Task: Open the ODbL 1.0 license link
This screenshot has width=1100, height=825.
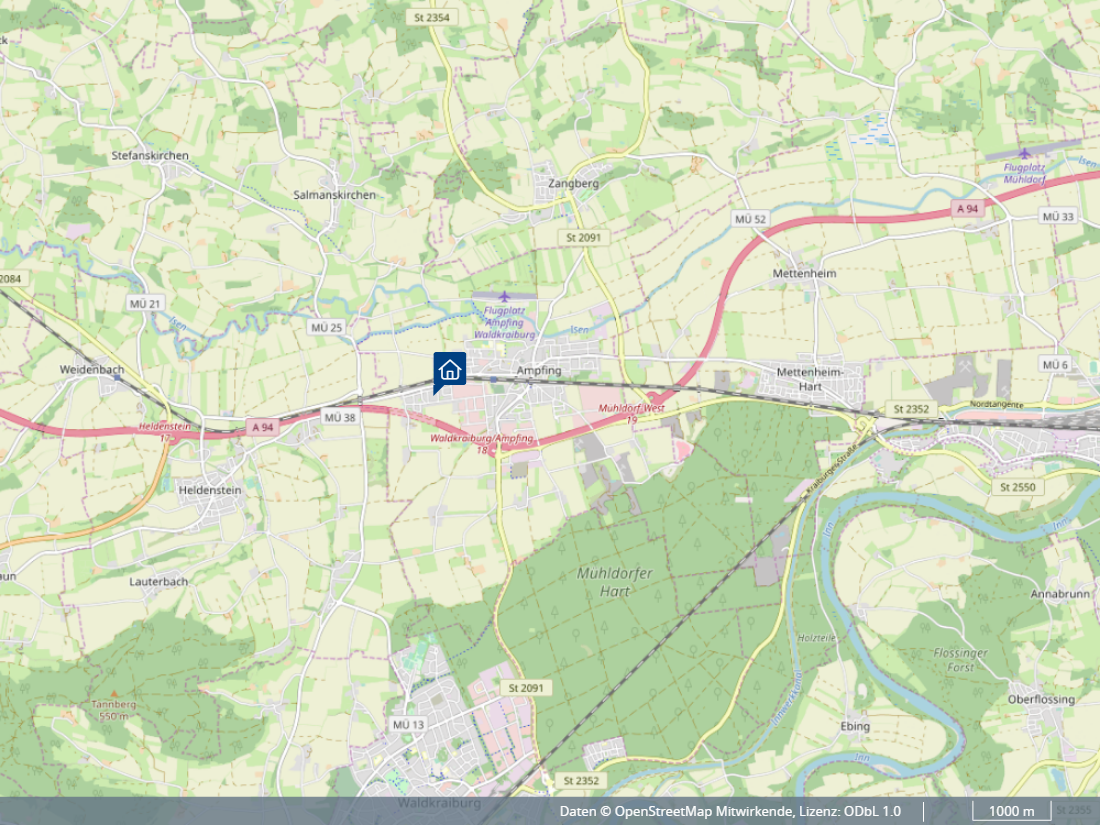Action: tap(872, 811)
